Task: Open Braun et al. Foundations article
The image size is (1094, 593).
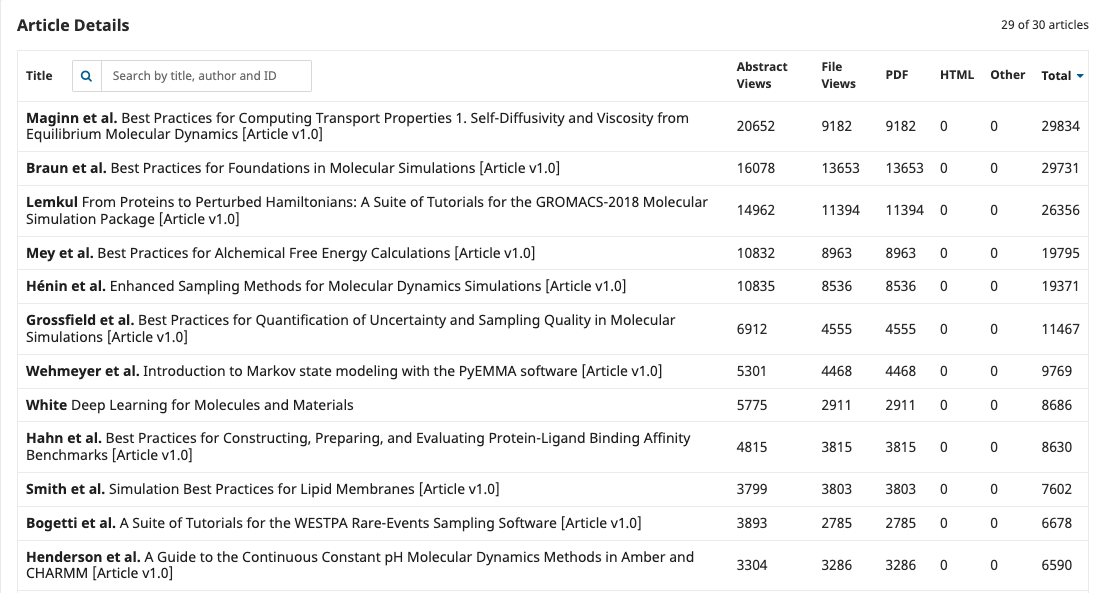Action: point(292,168)
